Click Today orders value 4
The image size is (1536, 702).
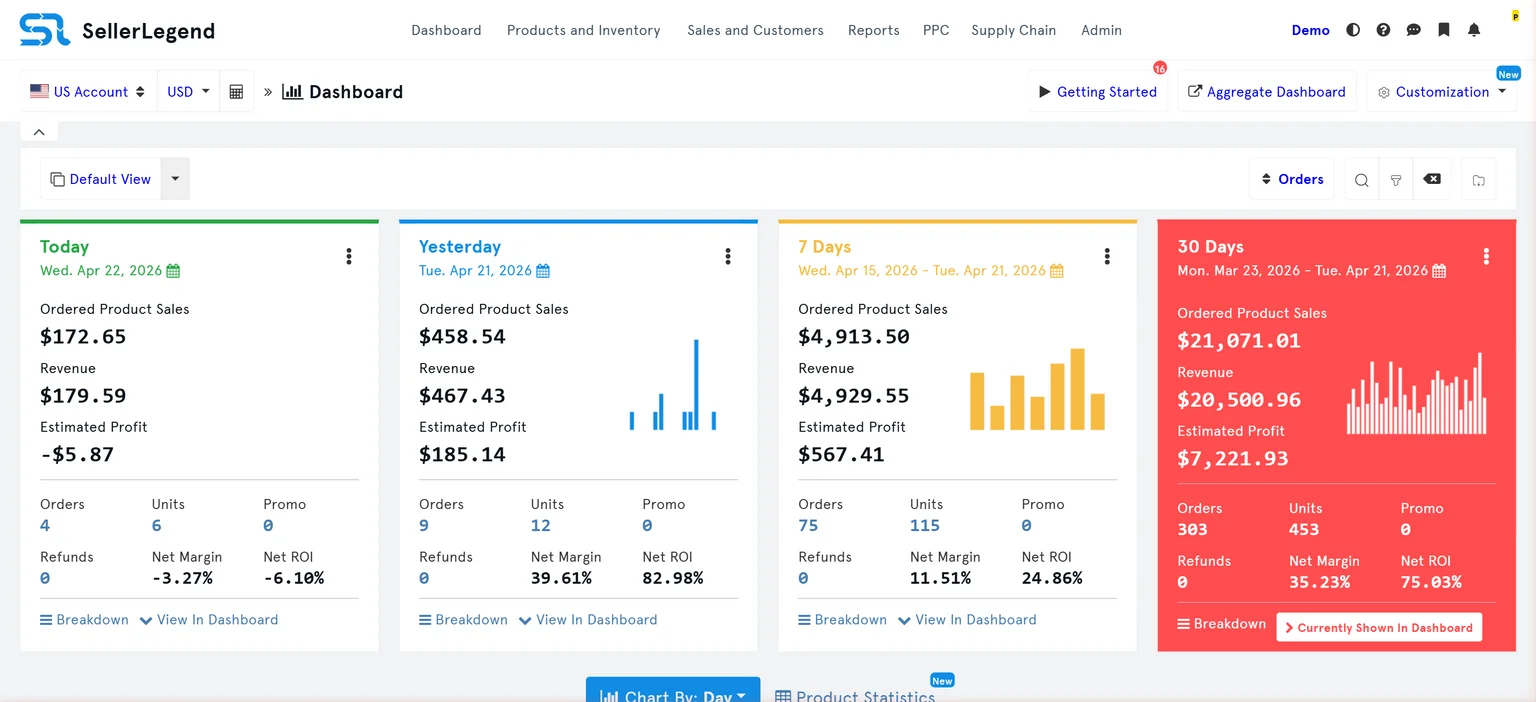click(x=45, y=526)
